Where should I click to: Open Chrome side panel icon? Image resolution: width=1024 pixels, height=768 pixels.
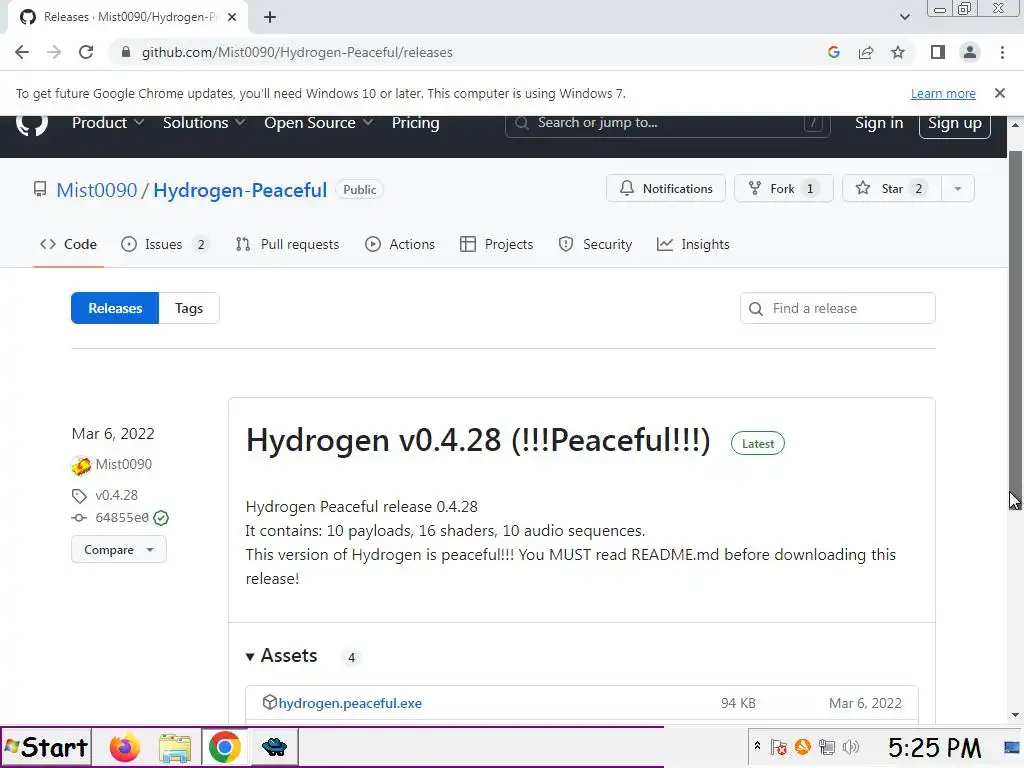tap(938, 52)
